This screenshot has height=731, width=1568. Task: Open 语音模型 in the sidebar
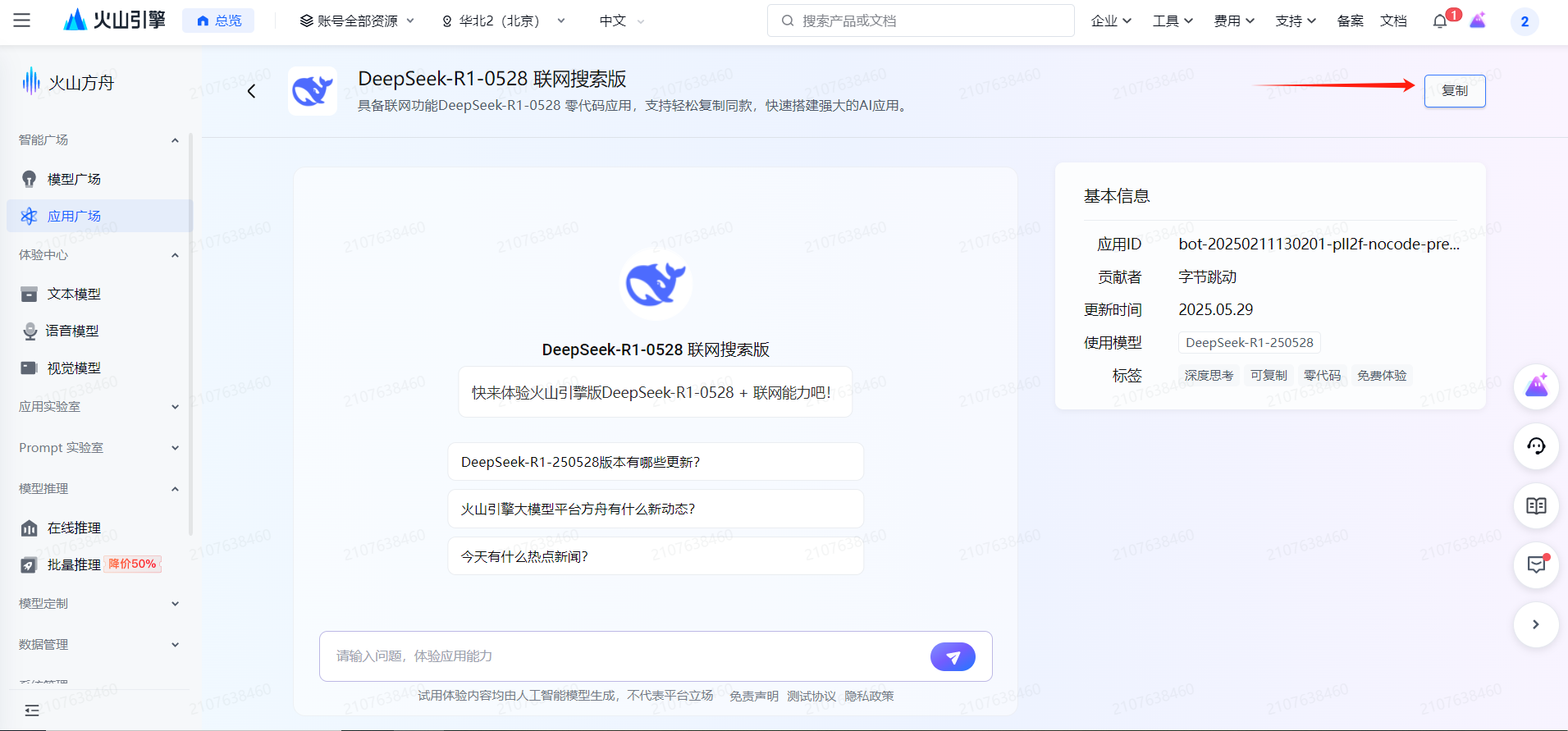tap(98, 331)
